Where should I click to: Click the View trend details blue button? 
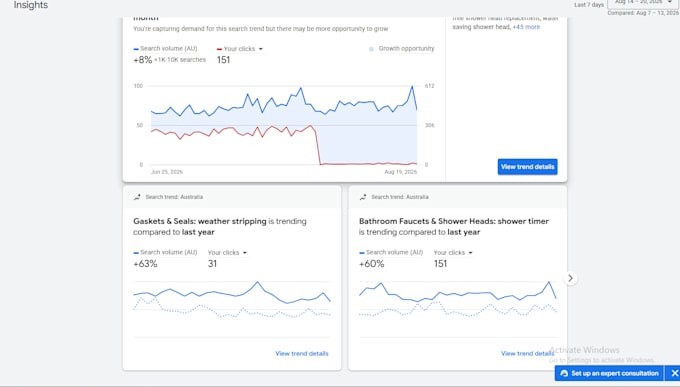tap(527, 167)
